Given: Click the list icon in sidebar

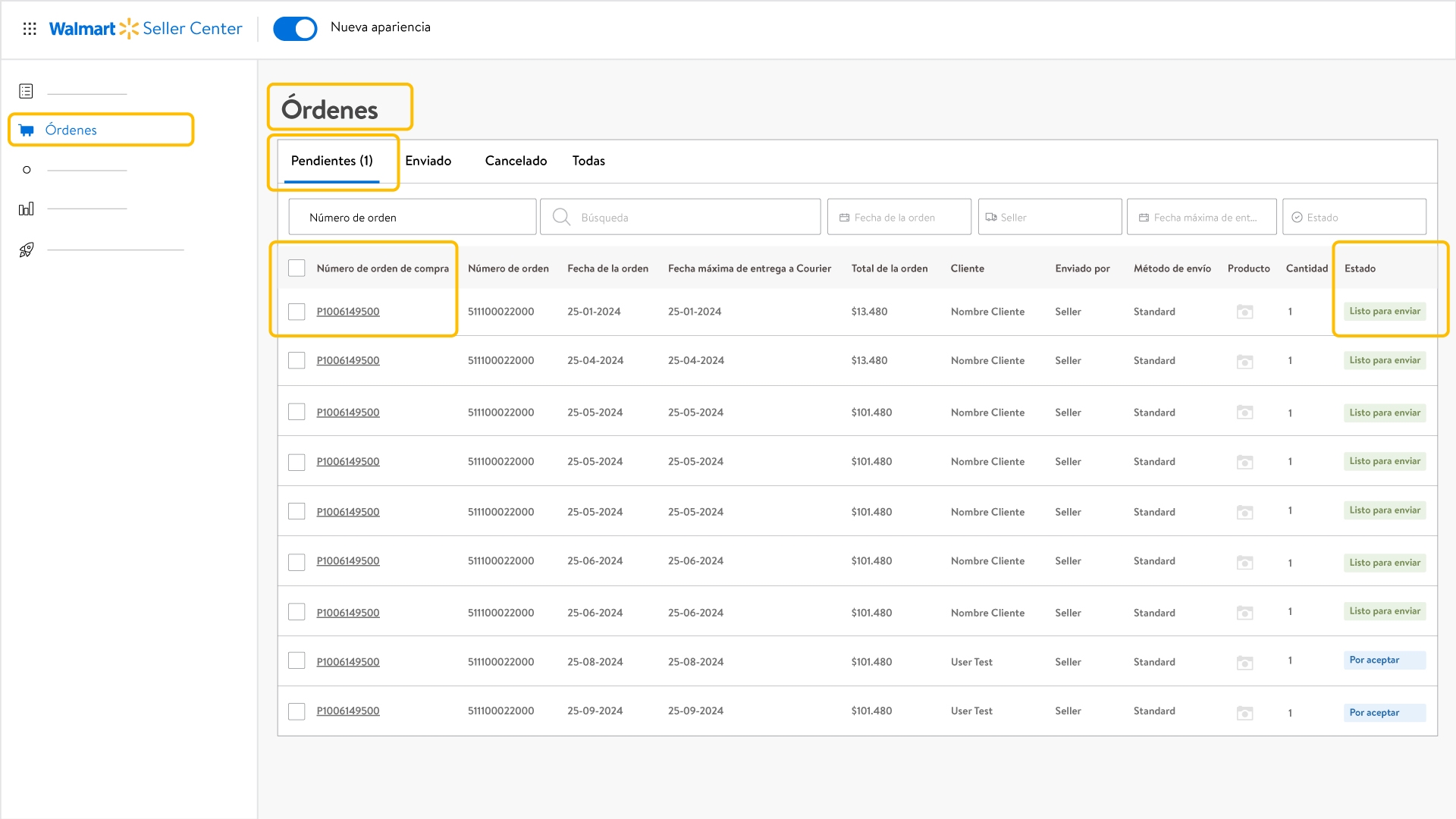Looking at the screenshot, I should [x=26, y=91].
